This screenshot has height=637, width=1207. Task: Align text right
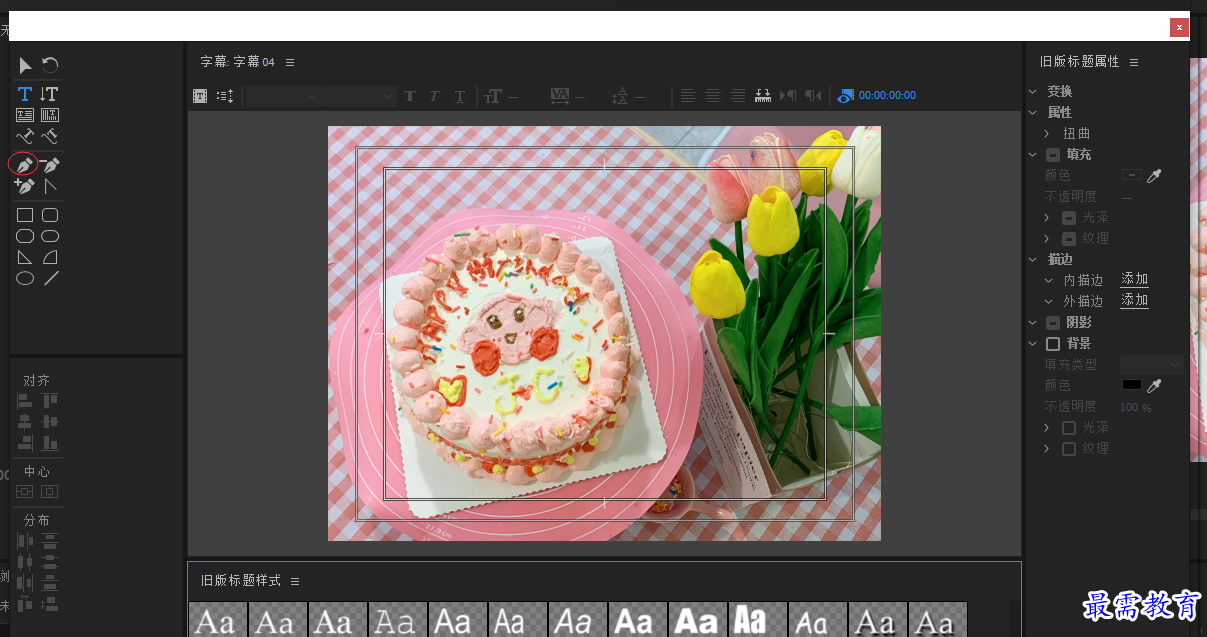[x=737, y=96]
